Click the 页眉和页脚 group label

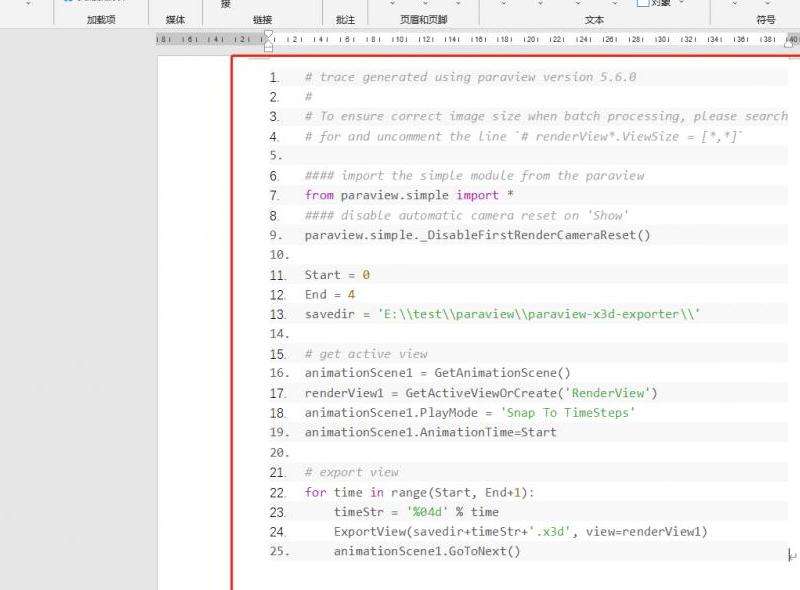[424, 19]
